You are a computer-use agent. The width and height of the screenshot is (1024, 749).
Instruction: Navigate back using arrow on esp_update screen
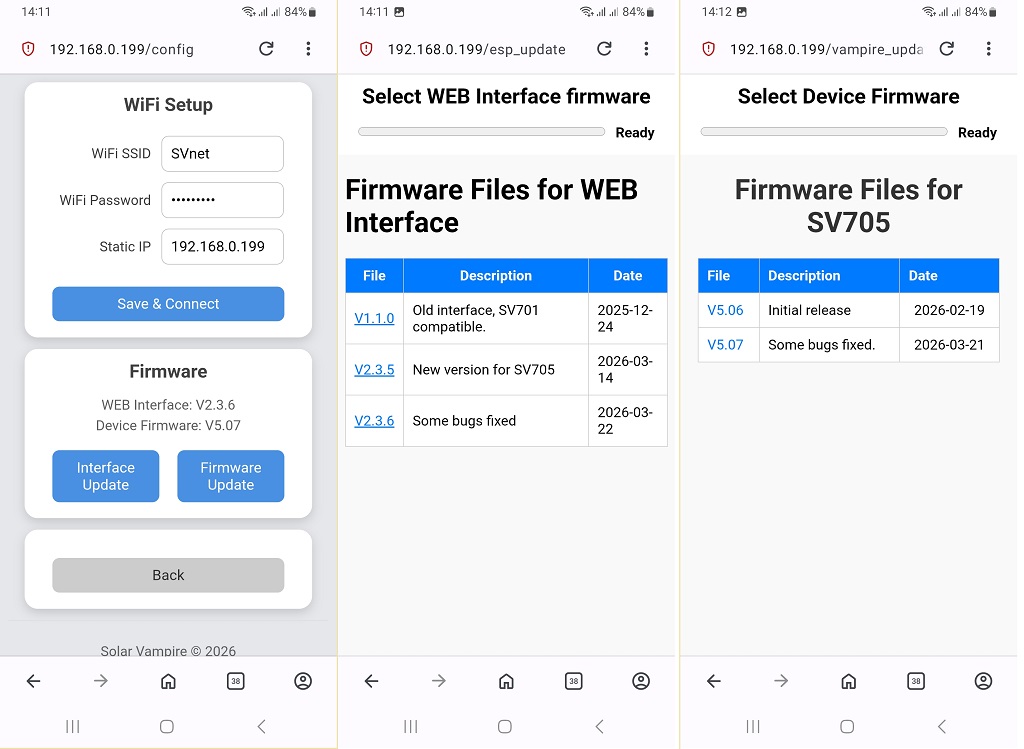371,681
